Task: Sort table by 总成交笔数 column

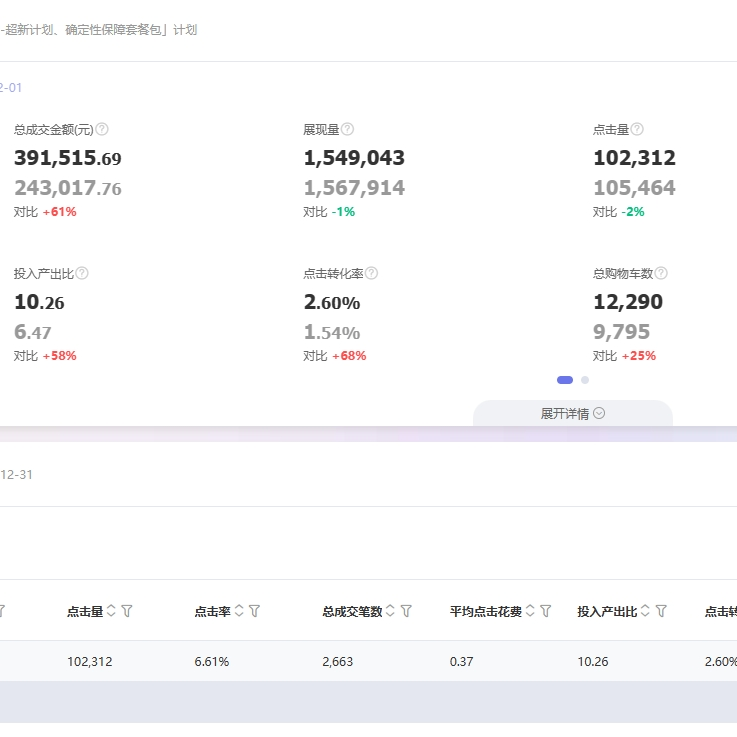Action: coord(390,611)
